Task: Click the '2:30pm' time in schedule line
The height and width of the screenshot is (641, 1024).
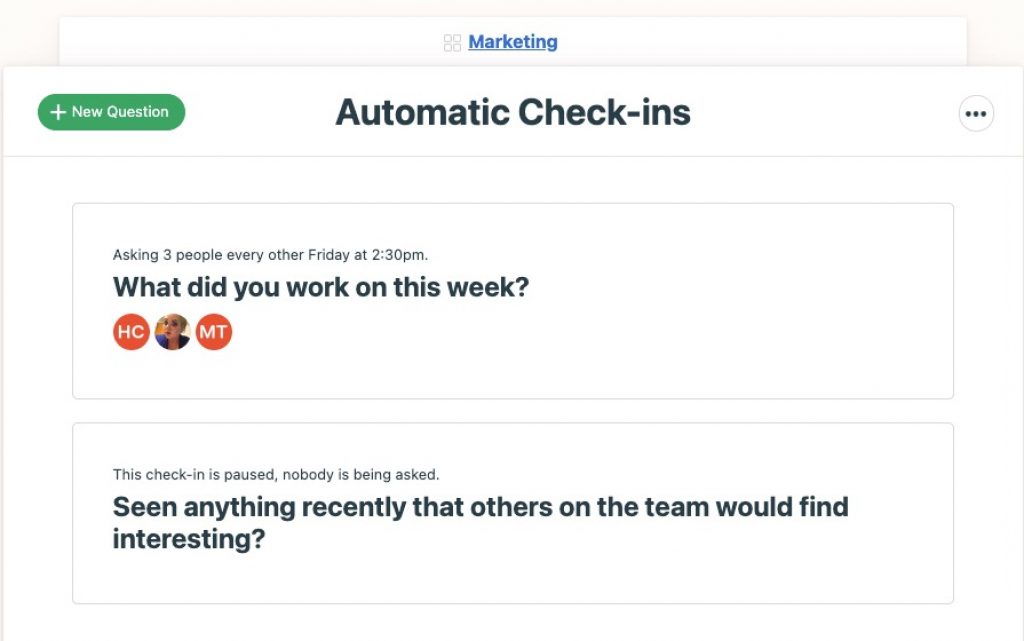Action: click(x=400, y=255)
